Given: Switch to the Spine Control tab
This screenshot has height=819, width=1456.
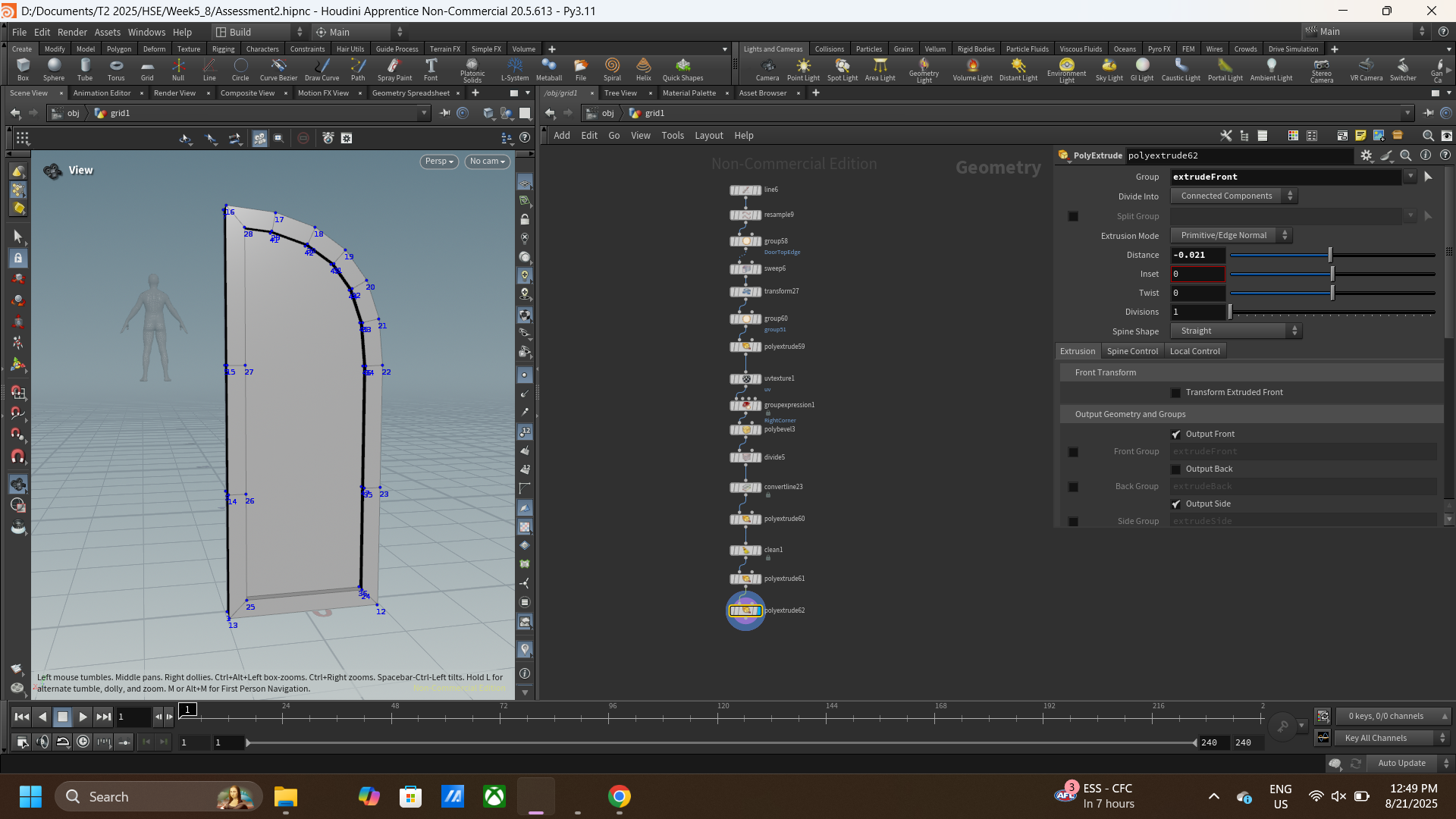Looking at the screenshot, I should [x=1132, y=351].
